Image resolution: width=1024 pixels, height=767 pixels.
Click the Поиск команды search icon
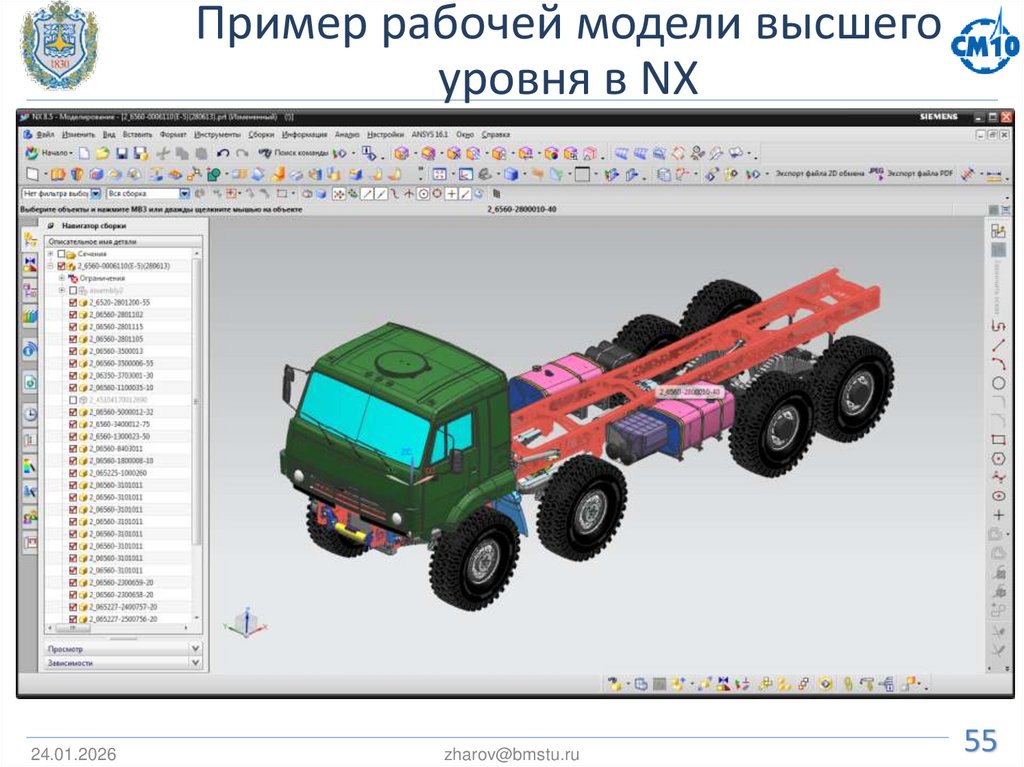coord(266,152)
